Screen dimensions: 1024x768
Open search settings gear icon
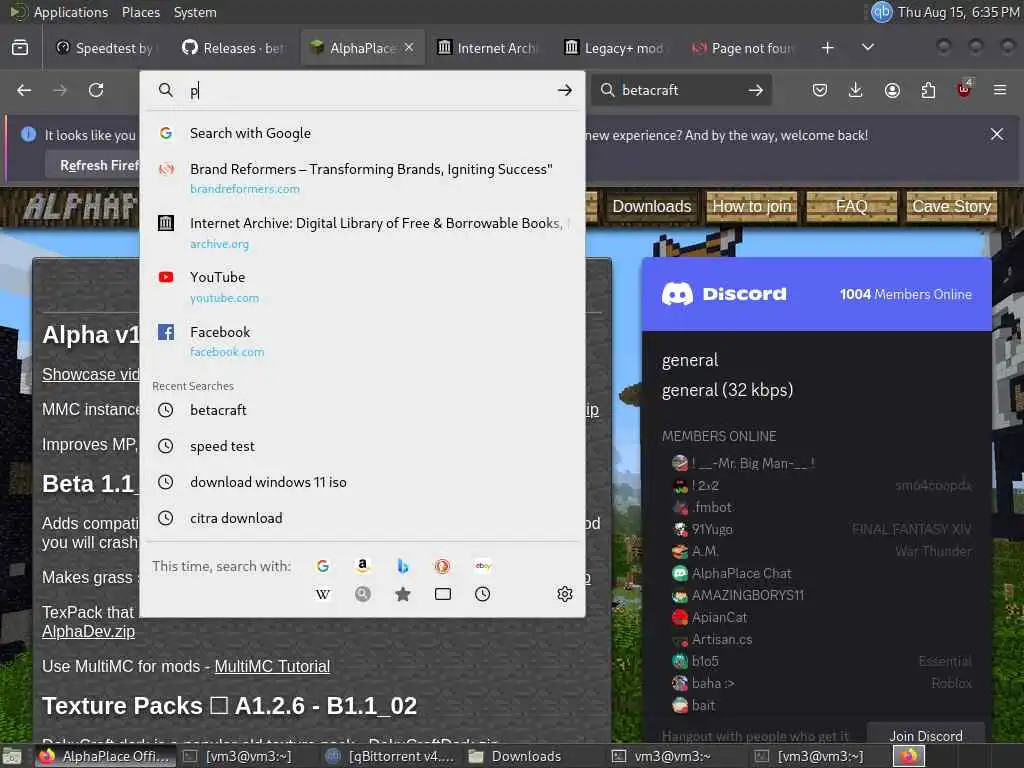click(565, 594)
